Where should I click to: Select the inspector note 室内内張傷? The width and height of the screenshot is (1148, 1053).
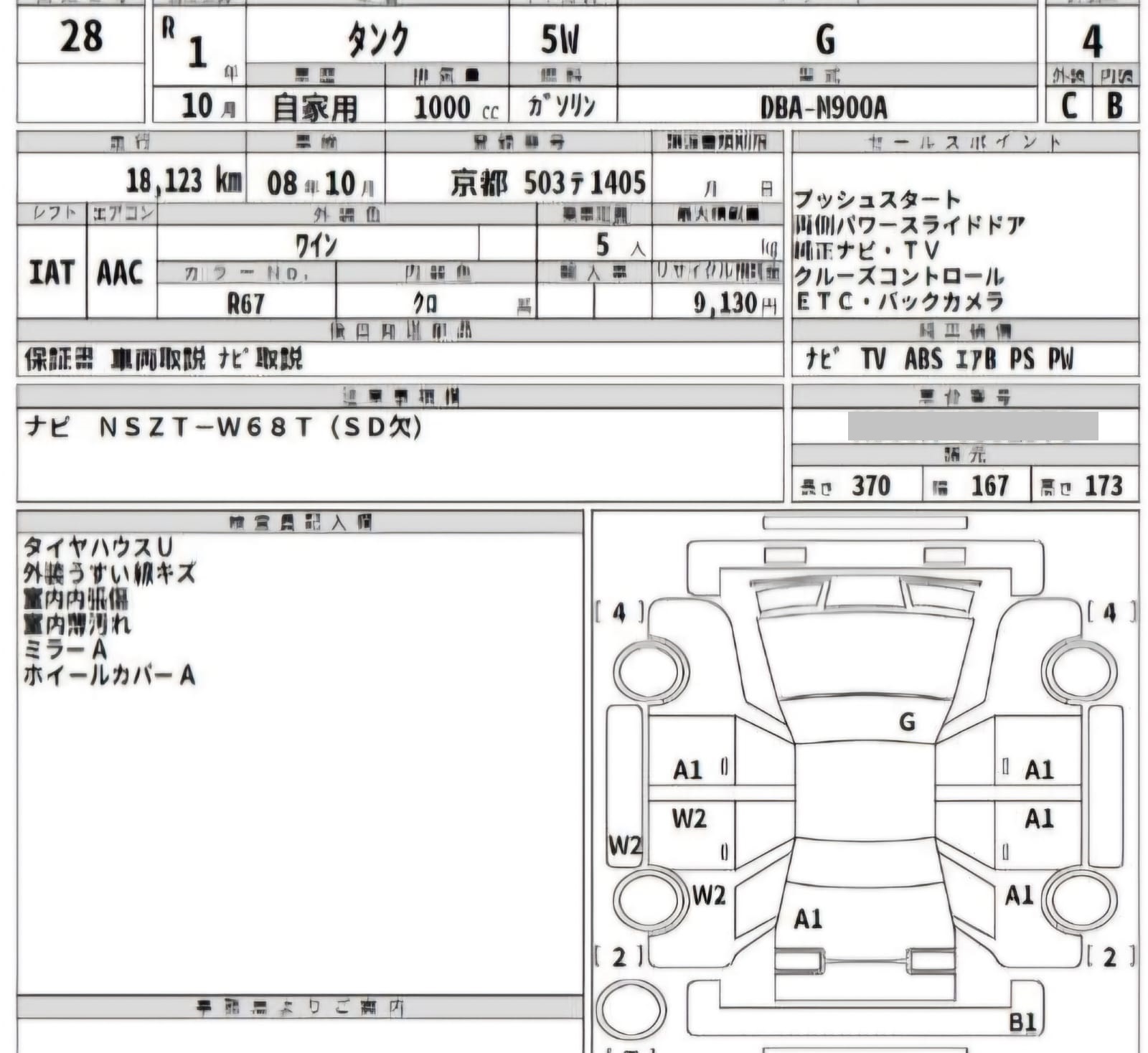click(x=76, y=599)
